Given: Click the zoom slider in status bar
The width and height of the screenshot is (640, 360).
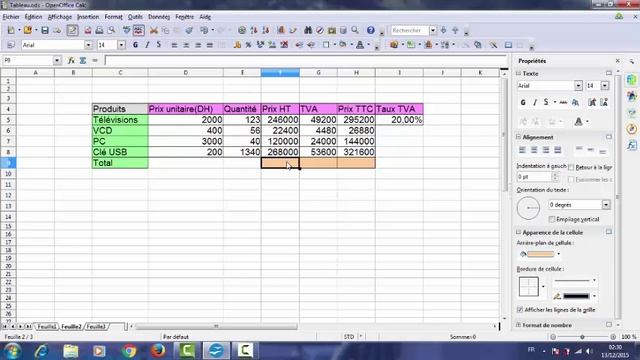Looking at the screenshot, I should [583, 337].
